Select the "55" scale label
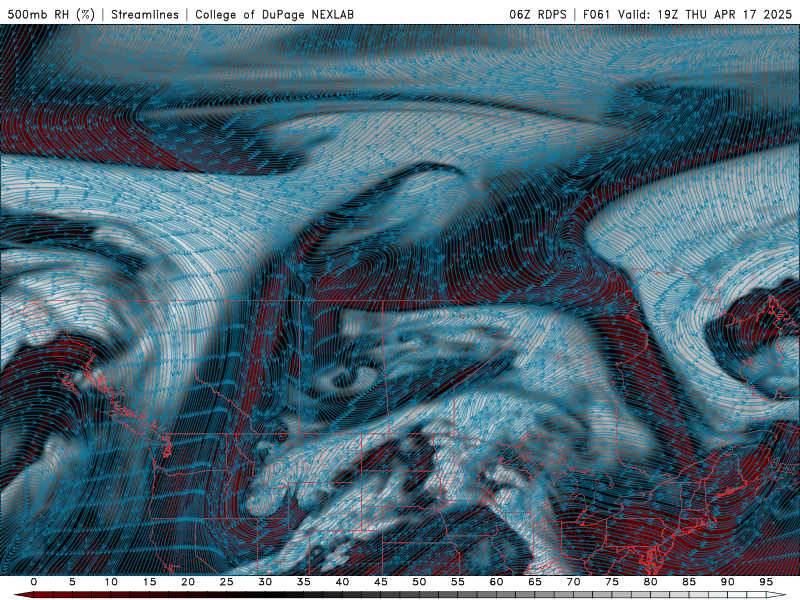 (458, 582)
